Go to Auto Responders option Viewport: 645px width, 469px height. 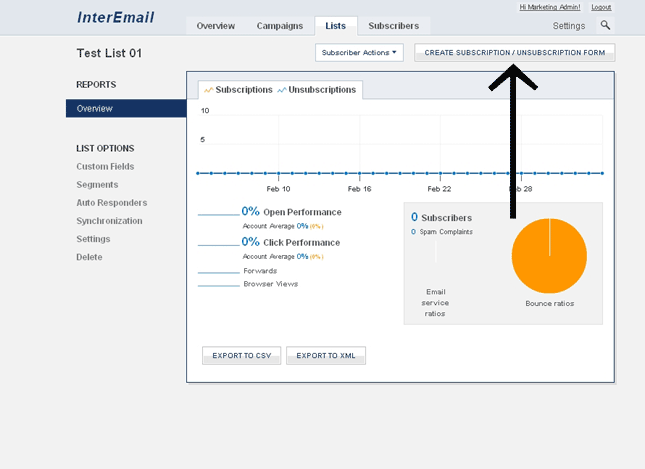pos(111,203)
